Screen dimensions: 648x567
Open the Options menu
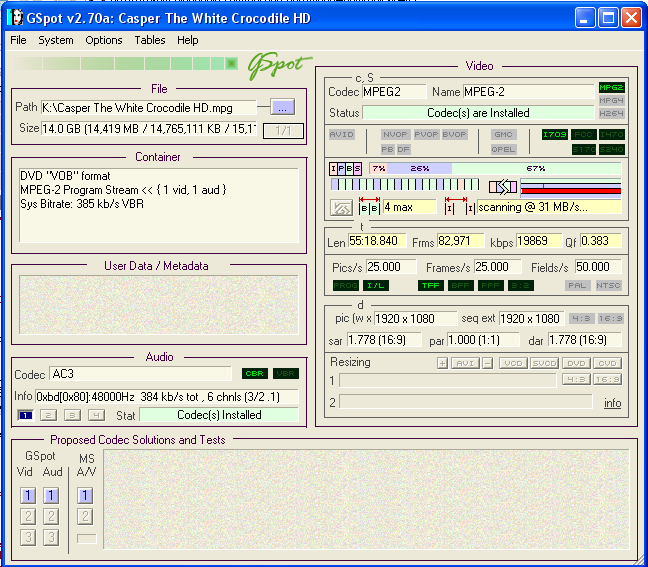(x=104, y=40)
